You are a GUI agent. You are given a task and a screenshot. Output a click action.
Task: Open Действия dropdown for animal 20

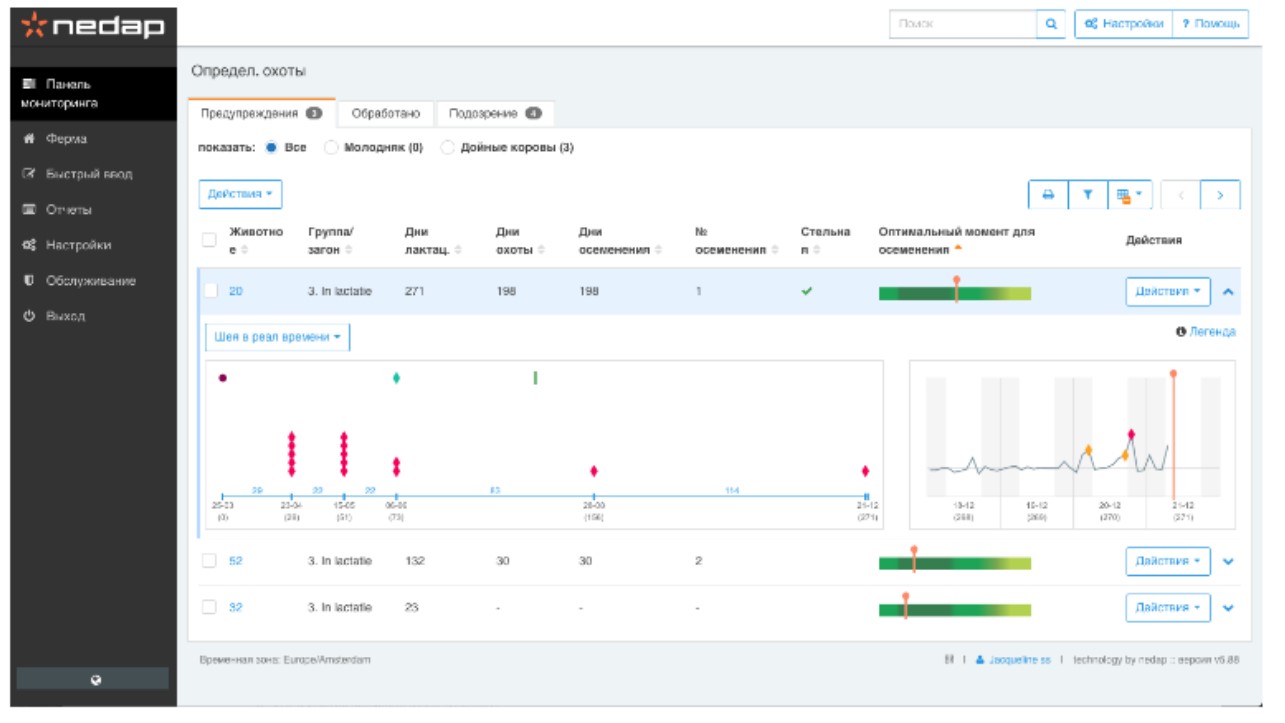(x=1168, y=291)
